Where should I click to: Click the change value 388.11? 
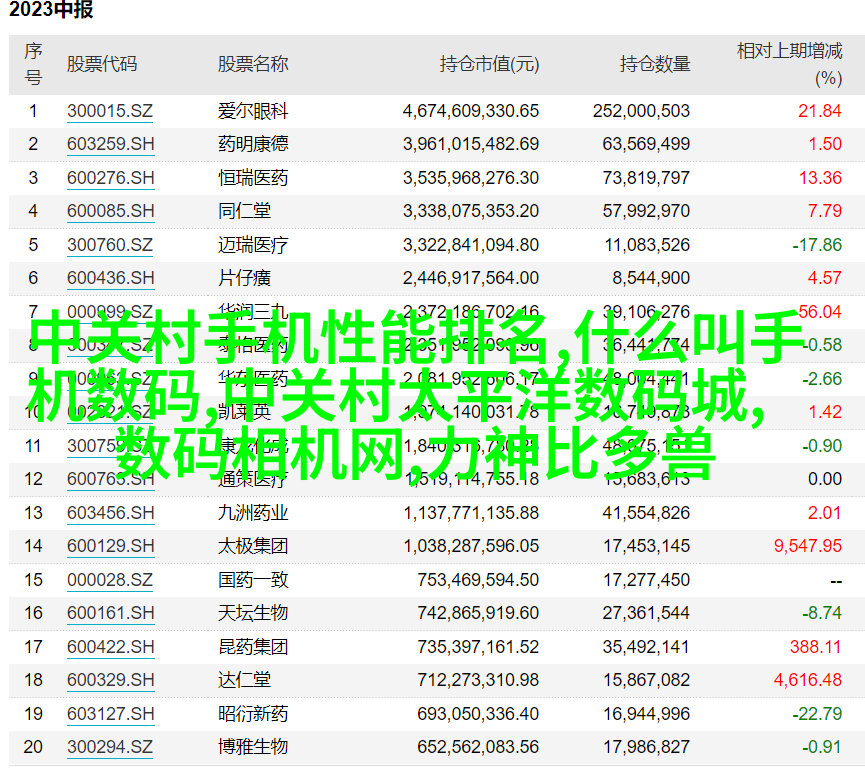pyautogui.click(x=815, y=647)
